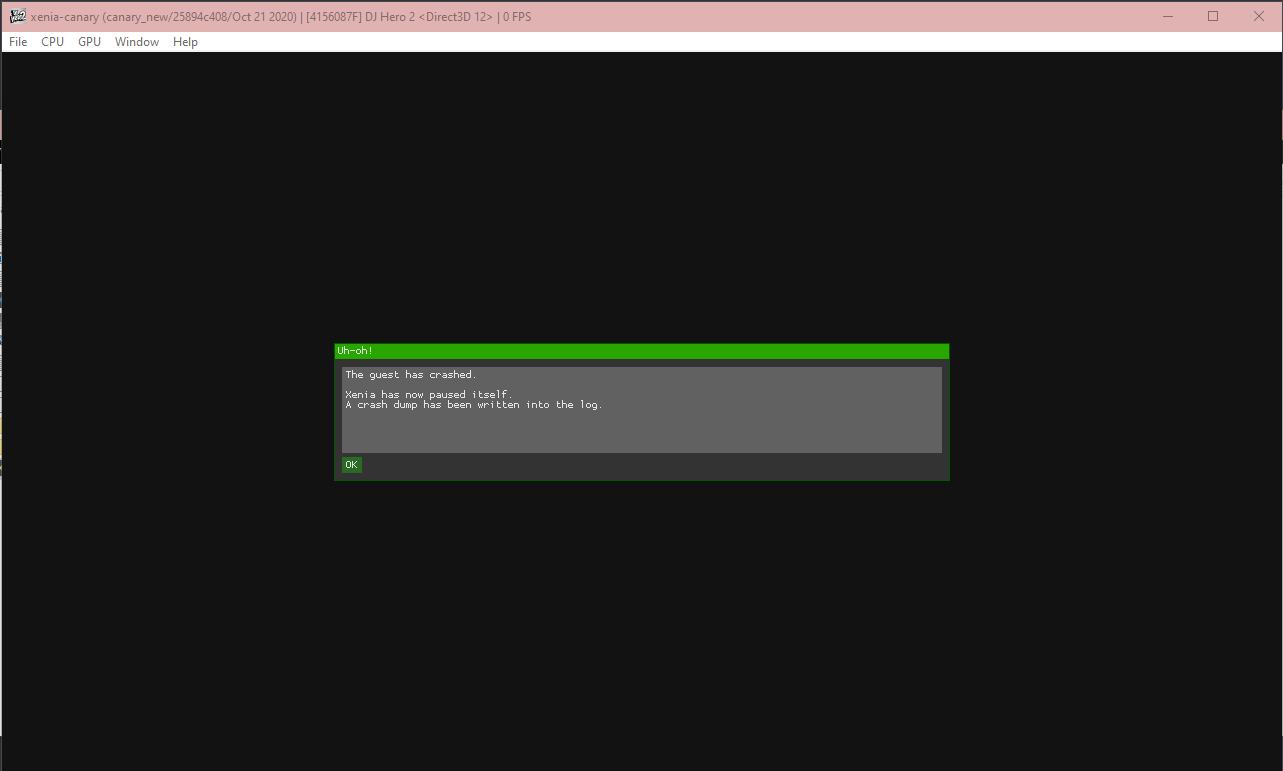Open the Window menu
This screenshot has width=1283, height=771.
[137, 42]
